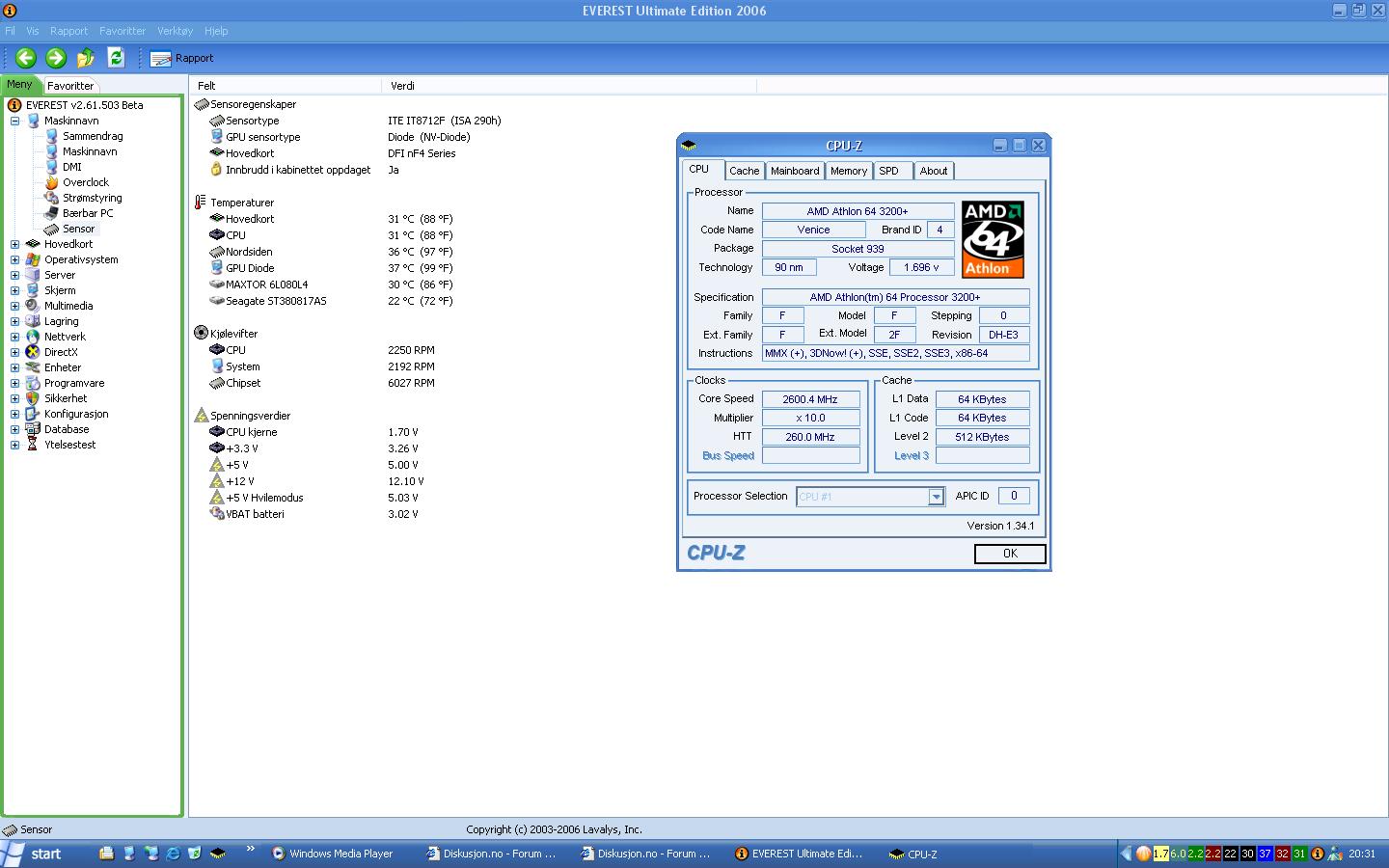Click the Kjølevifter fan icon
Screen dimensions: 1389x868
pyautogui.click(x=201, y=333)
